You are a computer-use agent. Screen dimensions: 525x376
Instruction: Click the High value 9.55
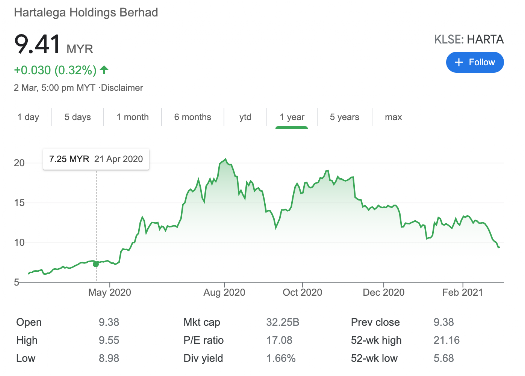point(109,340)
